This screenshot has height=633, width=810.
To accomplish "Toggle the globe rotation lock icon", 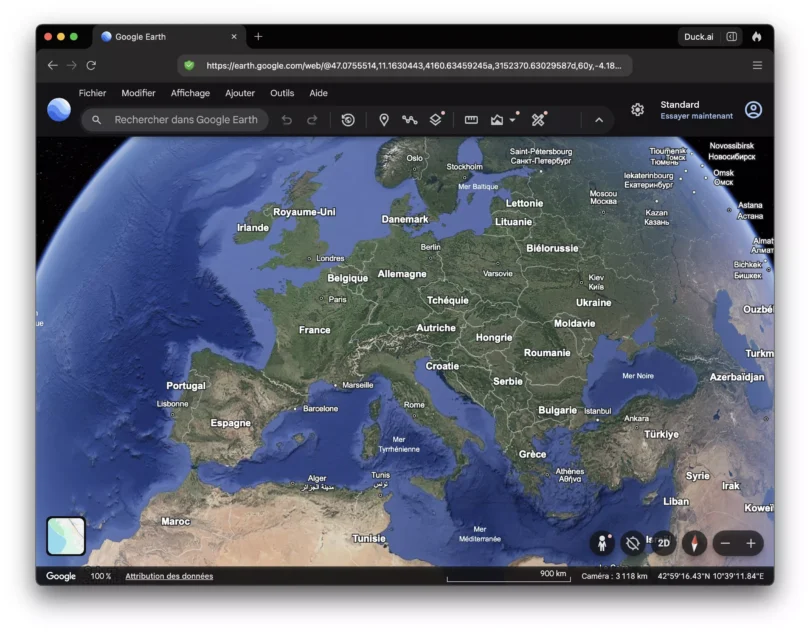I will coord(633,543).
